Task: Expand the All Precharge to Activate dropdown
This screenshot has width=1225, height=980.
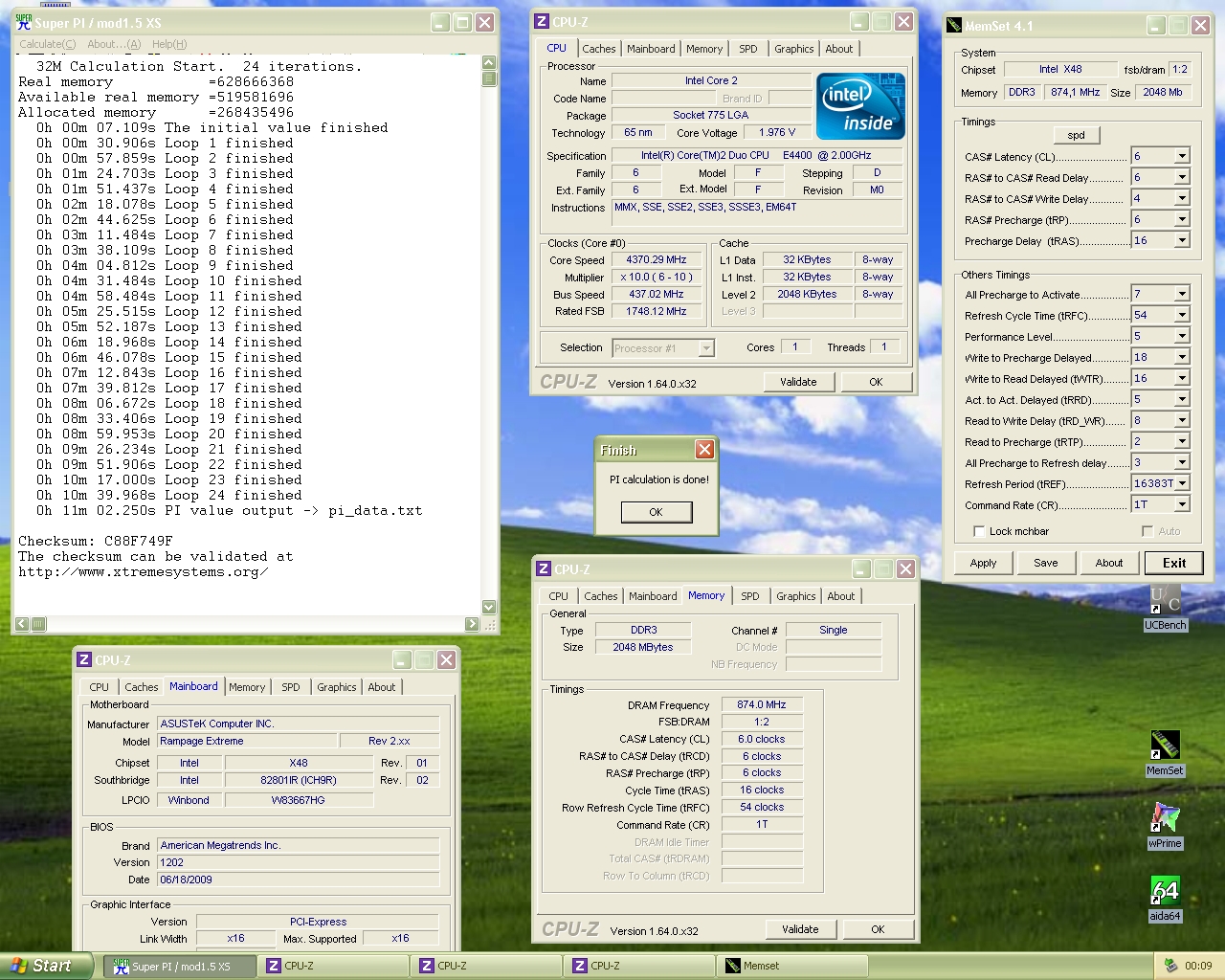Action: pos(1182,294)
